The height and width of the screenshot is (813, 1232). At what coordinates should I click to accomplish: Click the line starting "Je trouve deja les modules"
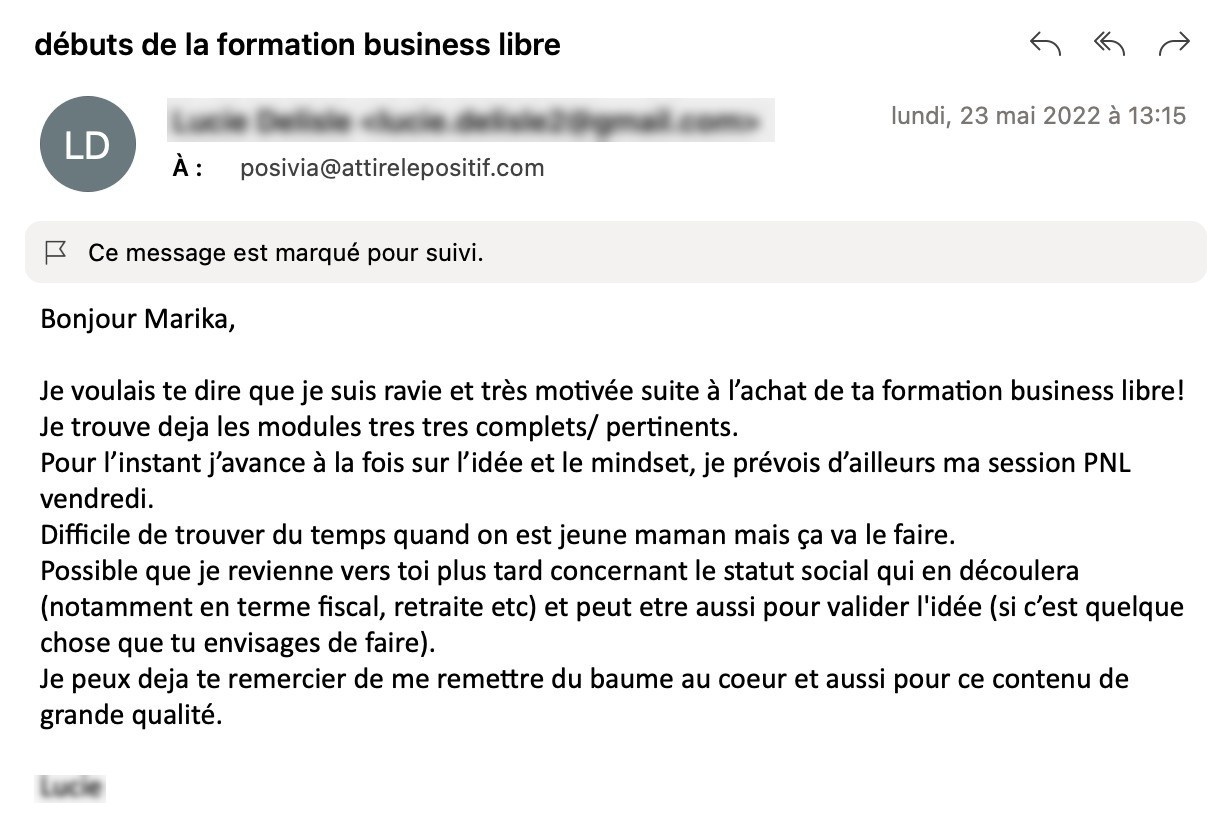pos(389,427)
